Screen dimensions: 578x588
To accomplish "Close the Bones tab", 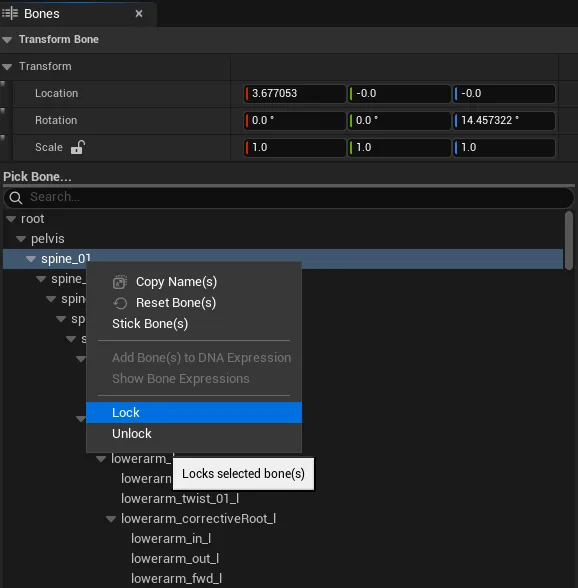I will pyautogui.click(x=139, y=14).
